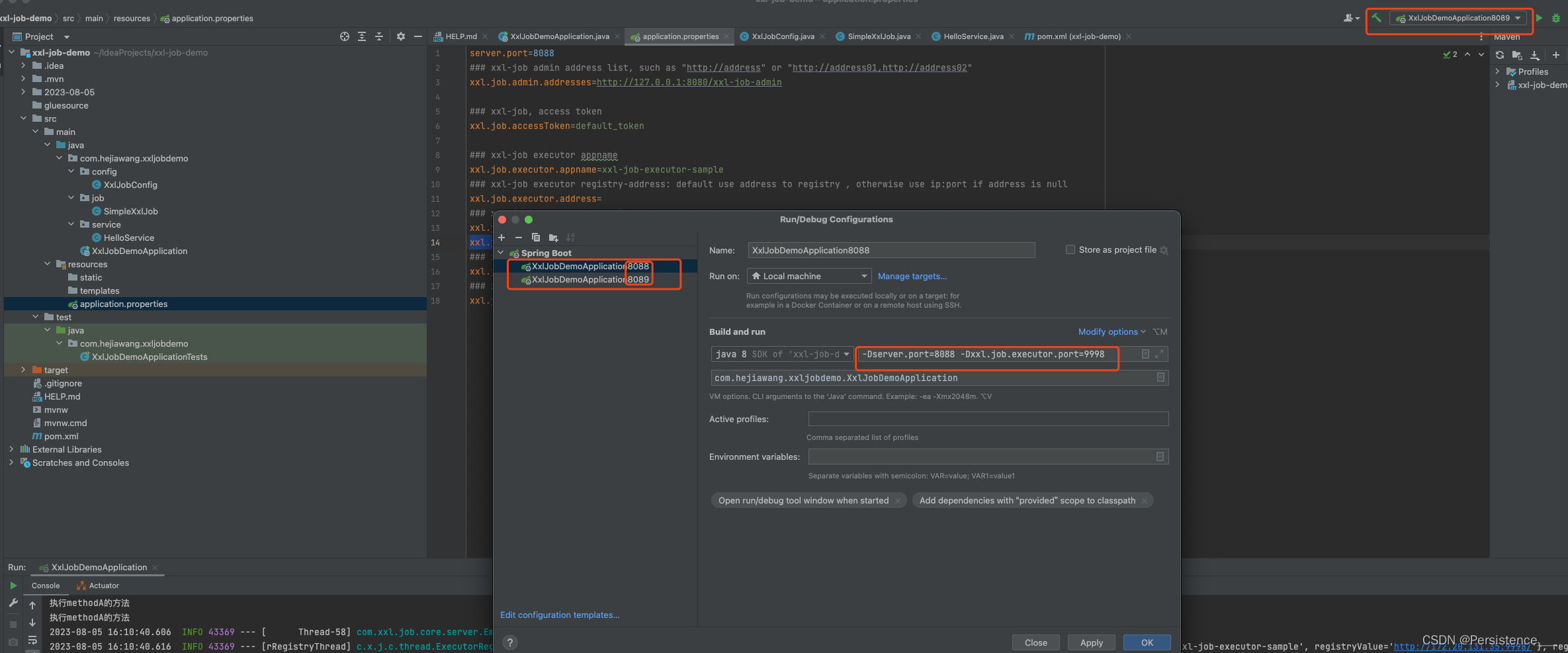
Task: Rerun application with green play in Run panel
Action: [13, 586]
